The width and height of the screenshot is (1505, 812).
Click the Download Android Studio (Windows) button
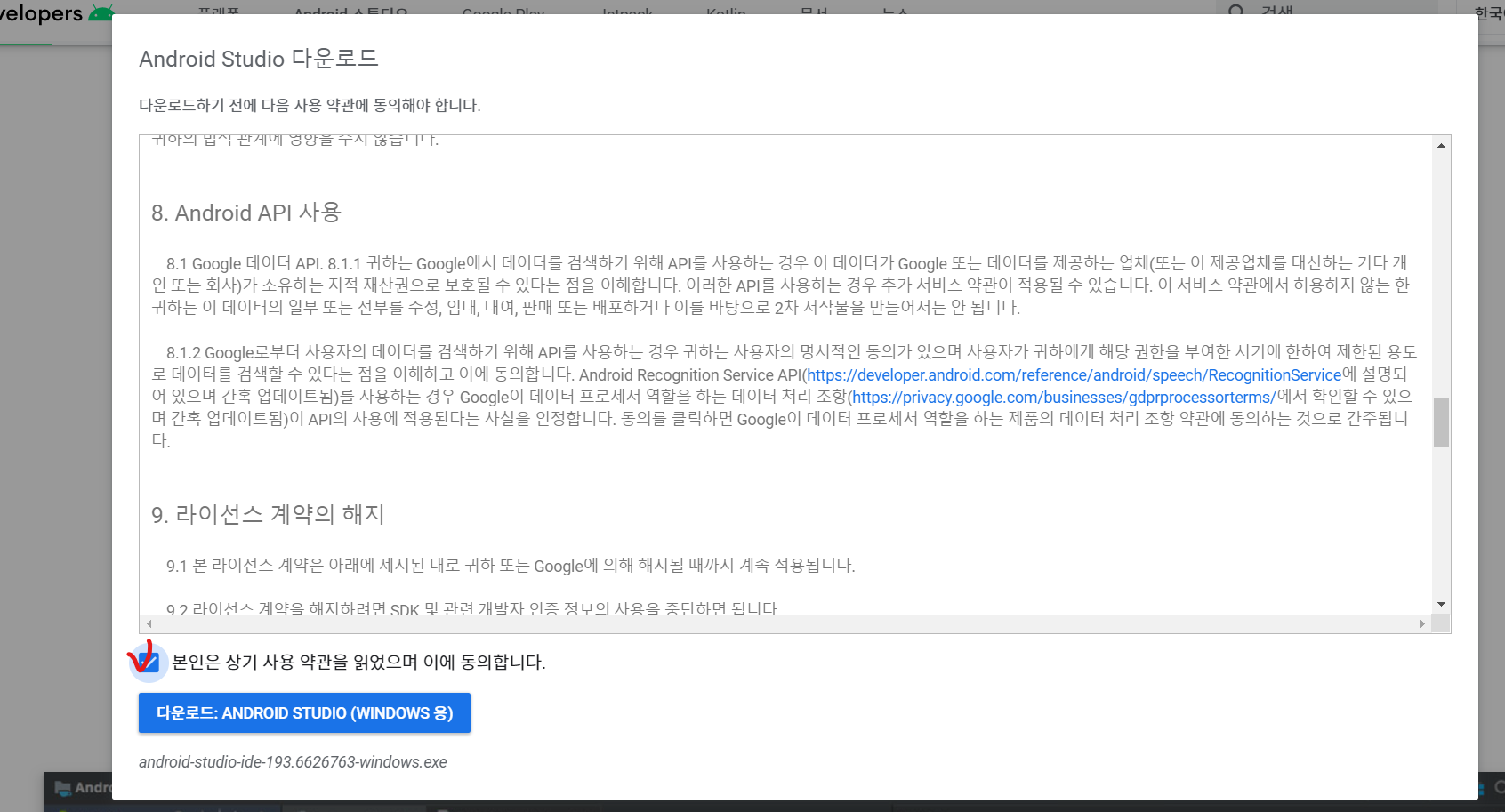coord(304,713)
